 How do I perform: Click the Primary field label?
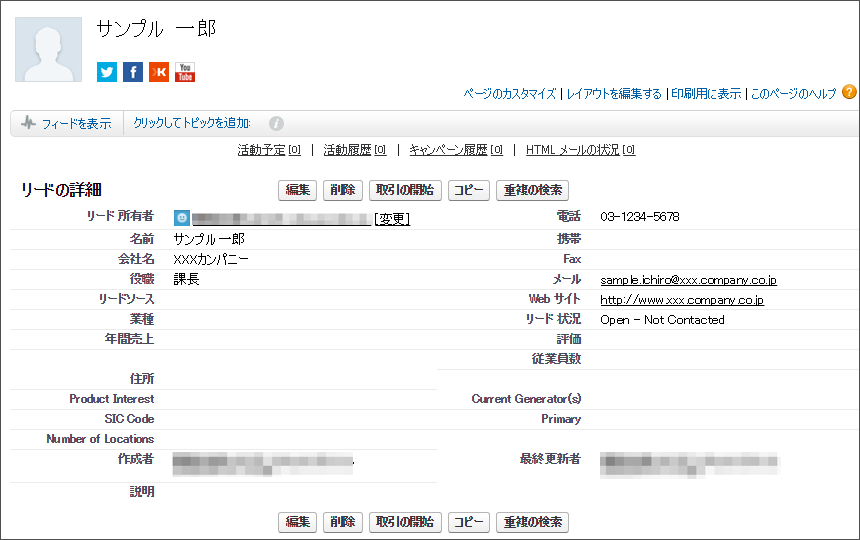pos(561,419)
